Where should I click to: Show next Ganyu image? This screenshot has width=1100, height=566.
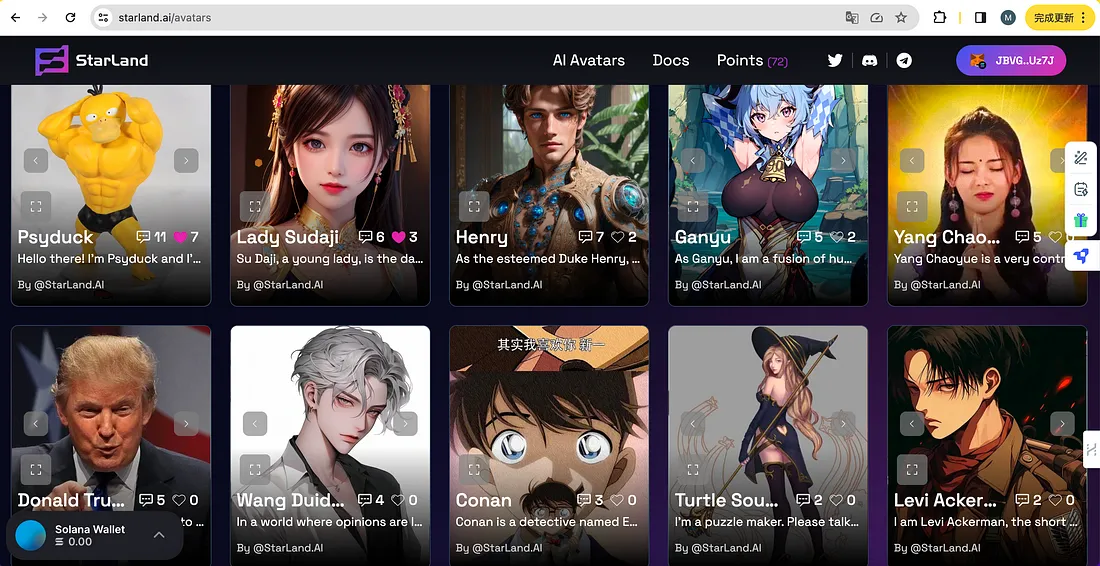[843, 161]
